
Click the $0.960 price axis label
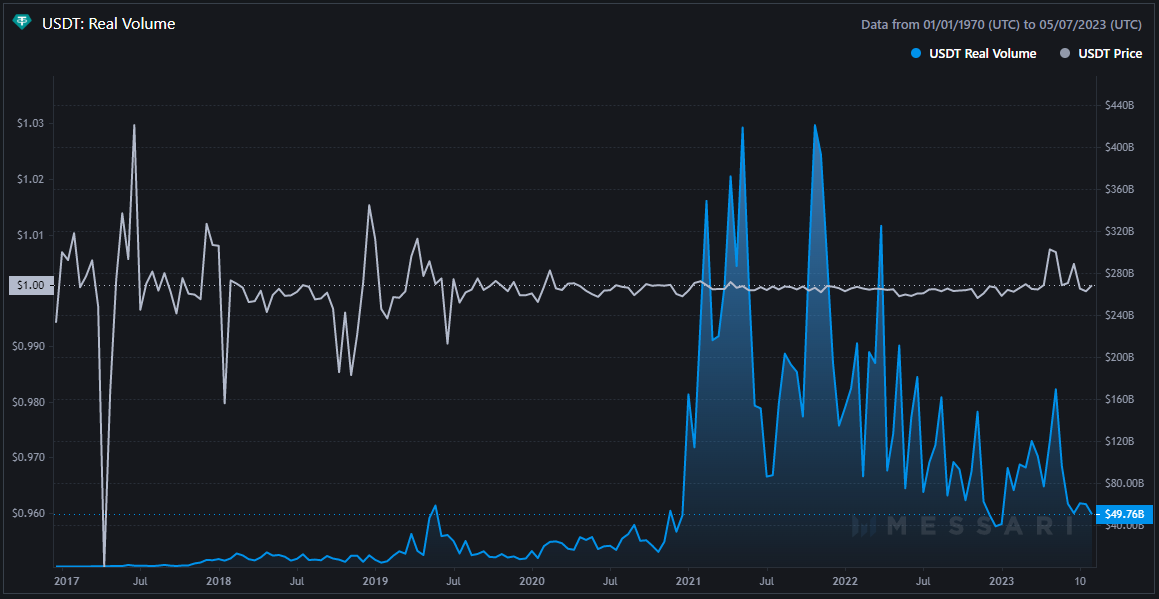29,513
